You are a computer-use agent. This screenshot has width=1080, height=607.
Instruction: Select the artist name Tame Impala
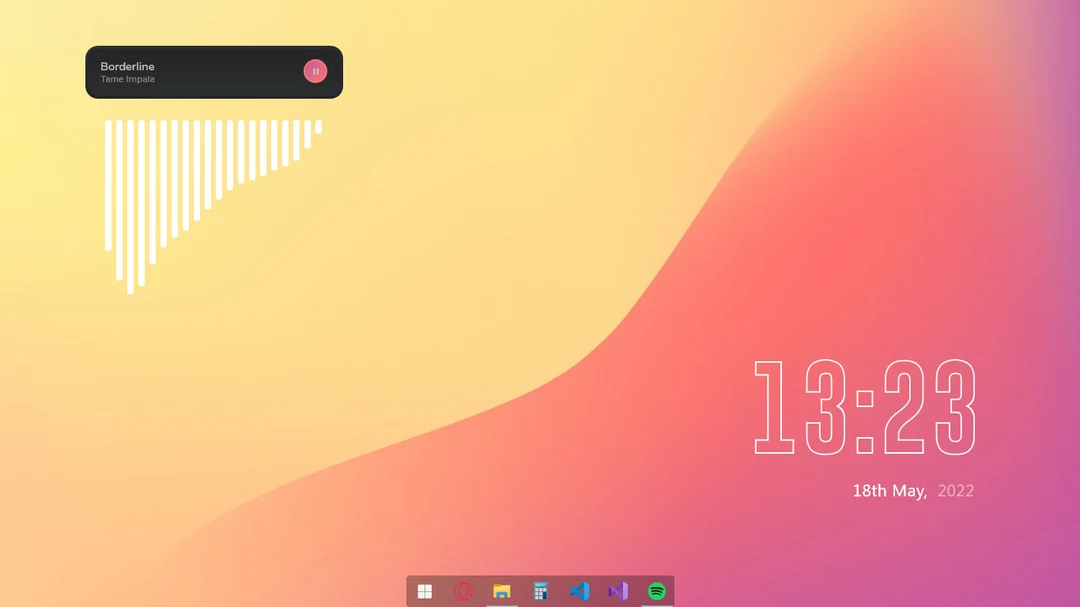point(127,79)
